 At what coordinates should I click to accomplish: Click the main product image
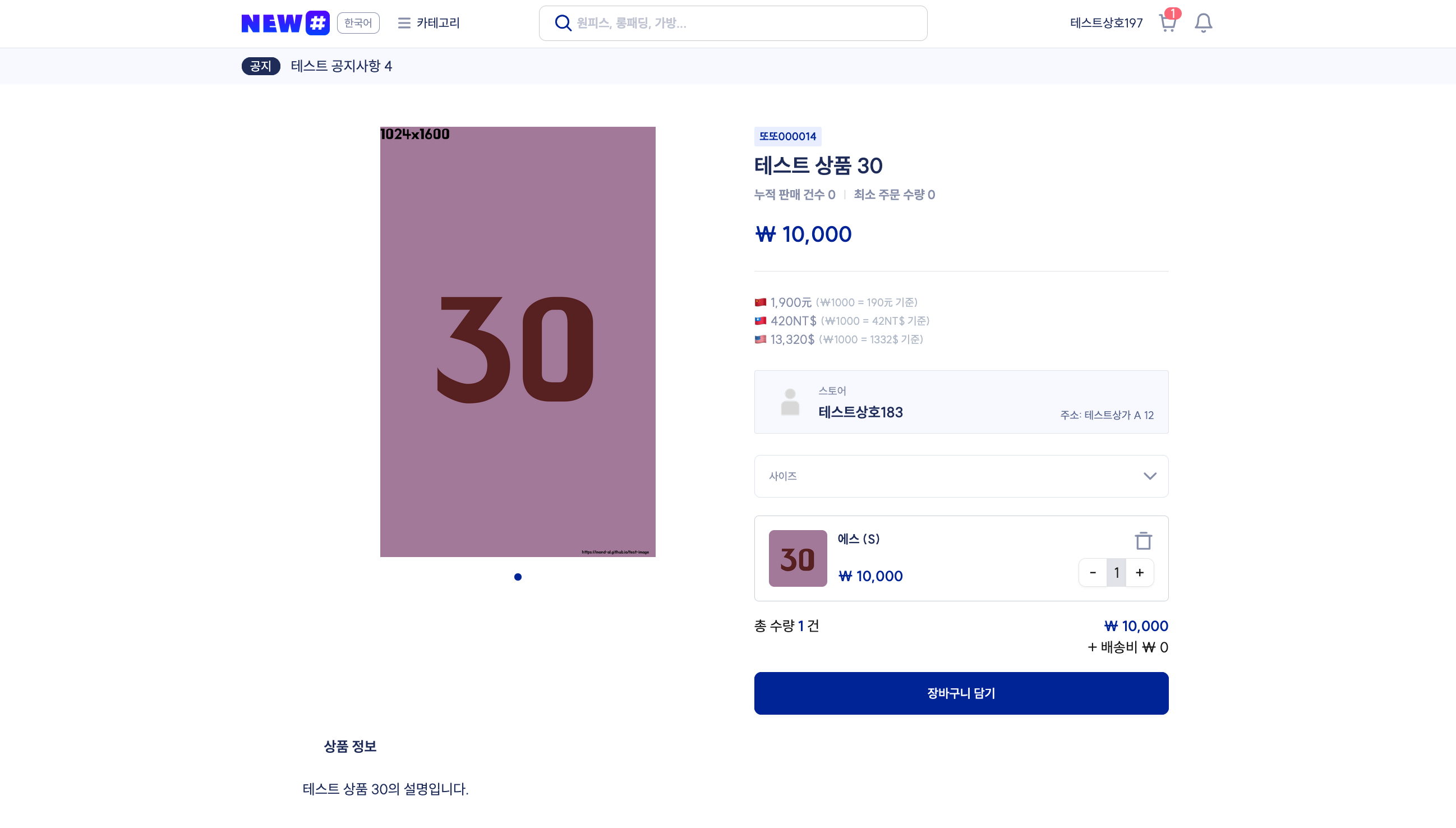(x=517, y=342)
